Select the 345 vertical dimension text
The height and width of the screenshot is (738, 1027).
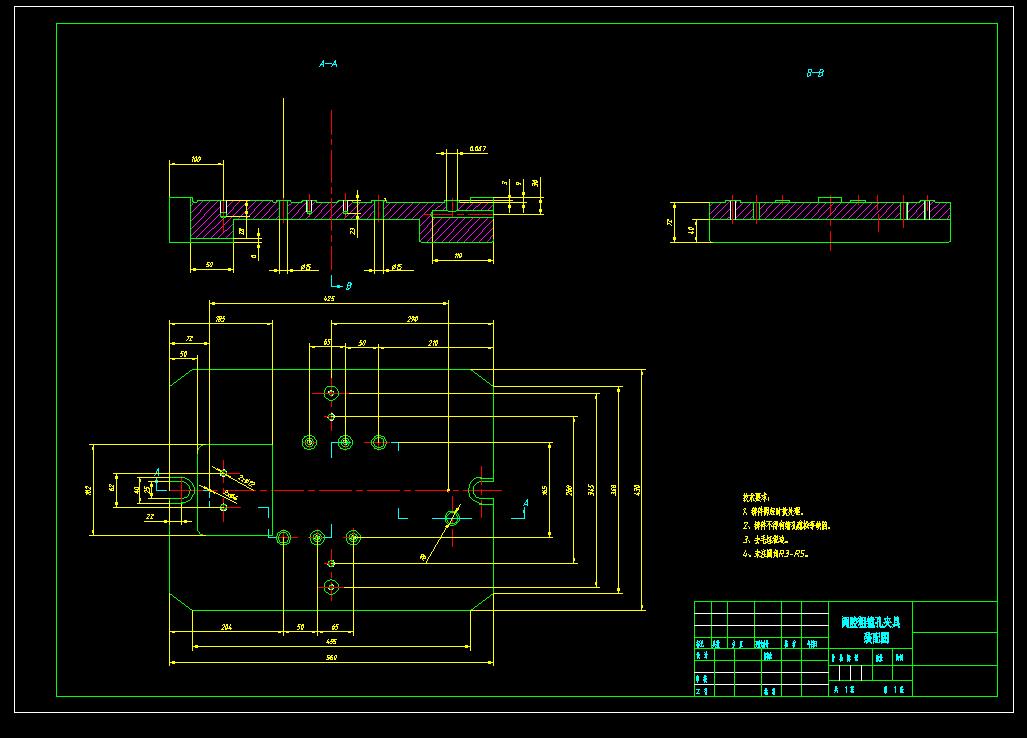click(591, 489)
